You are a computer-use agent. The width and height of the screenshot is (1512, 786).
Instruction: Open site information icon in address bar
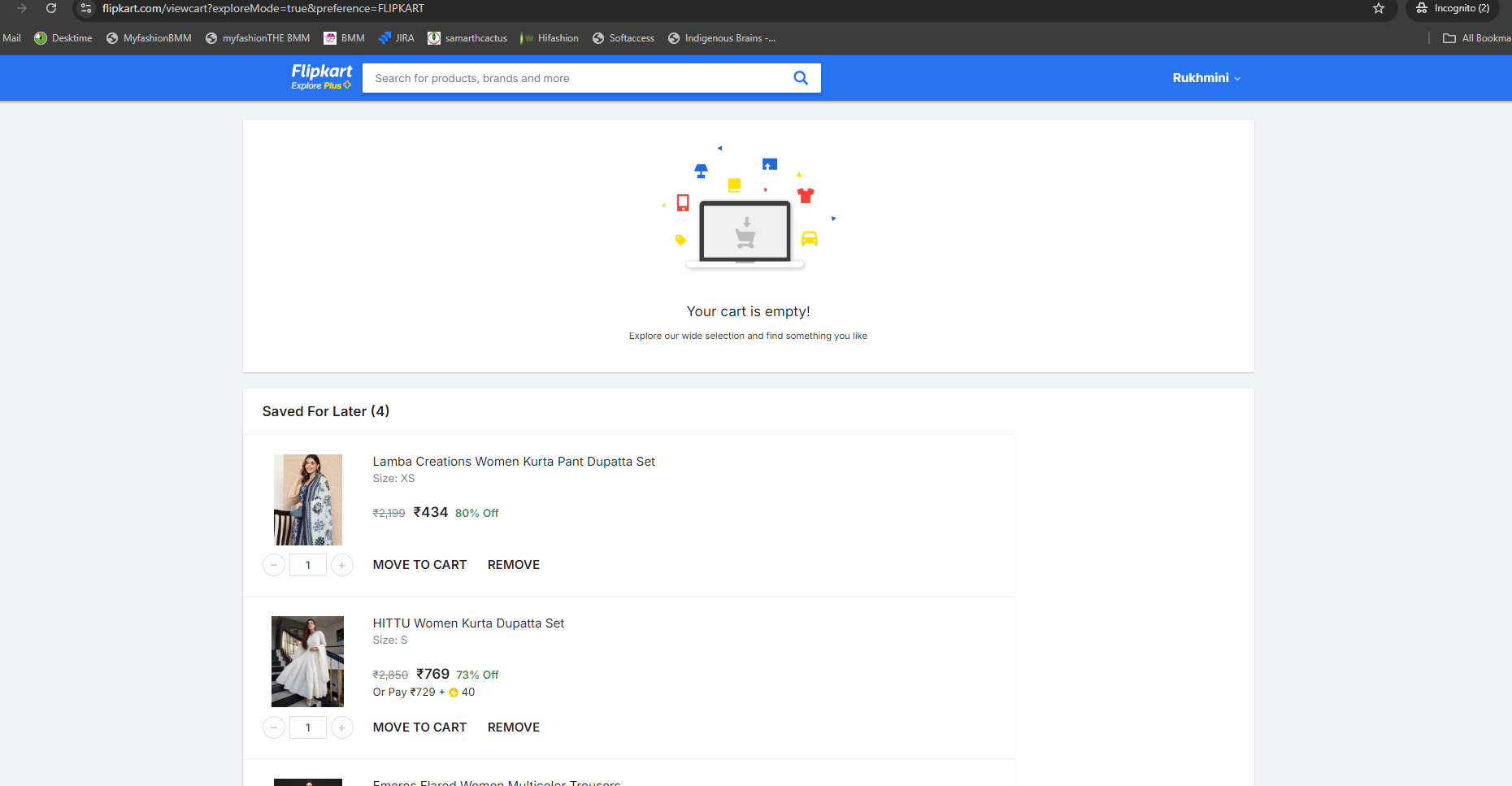click(86, 8)
